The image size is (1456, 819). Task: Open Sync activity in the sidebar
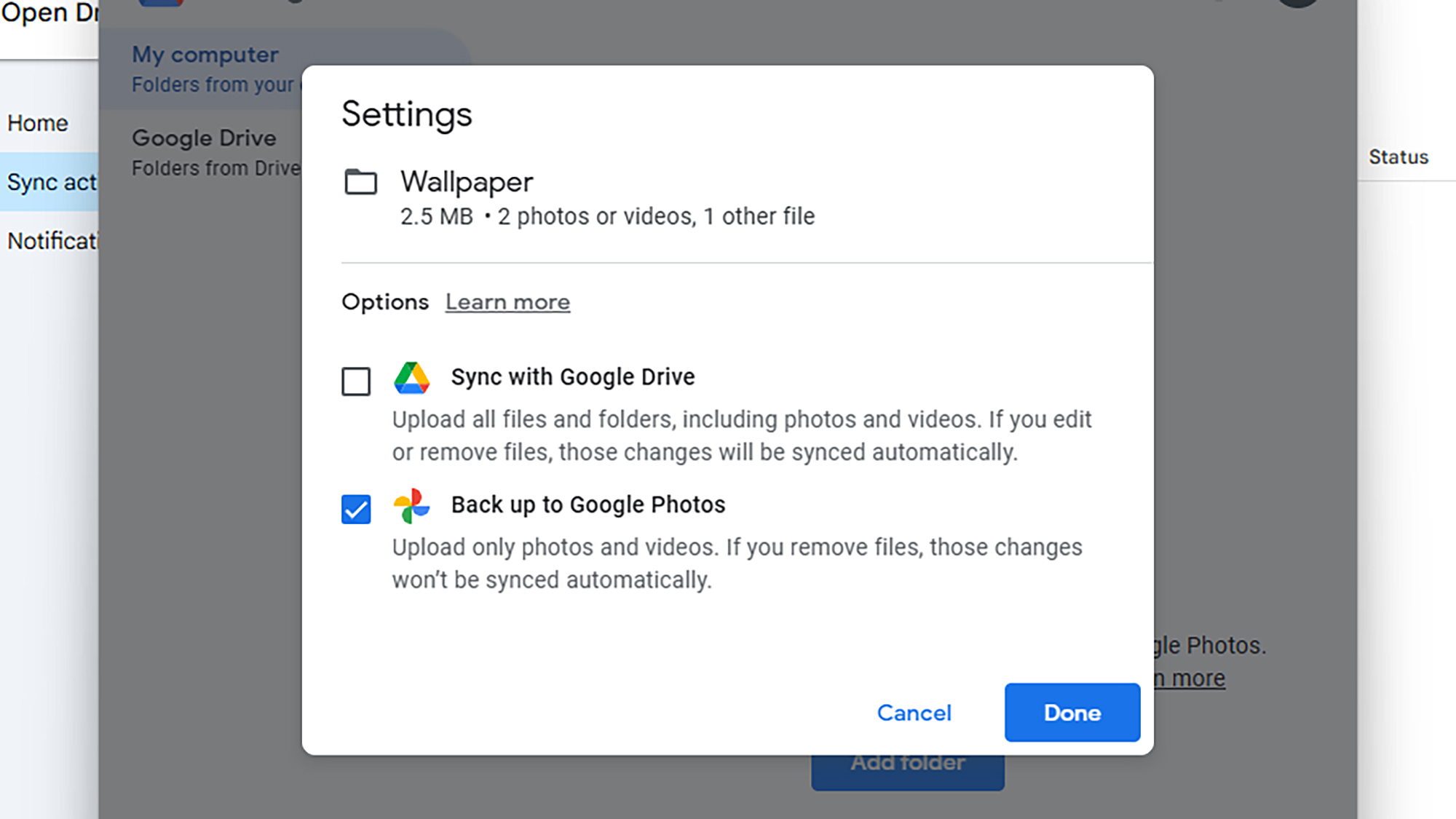(50, 182)
